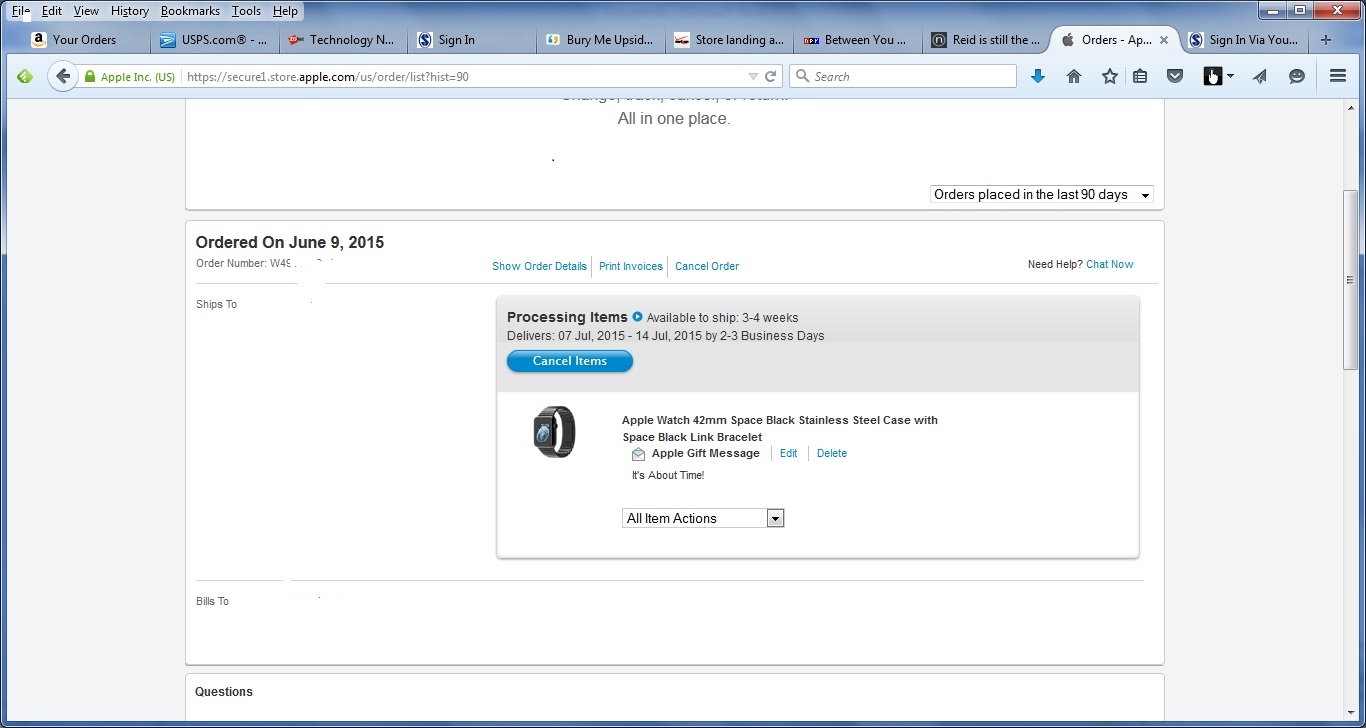Click the blue arrow icon beside Processing Items
This screenshot has width=1366, height=728.
(x=637, y=317)
